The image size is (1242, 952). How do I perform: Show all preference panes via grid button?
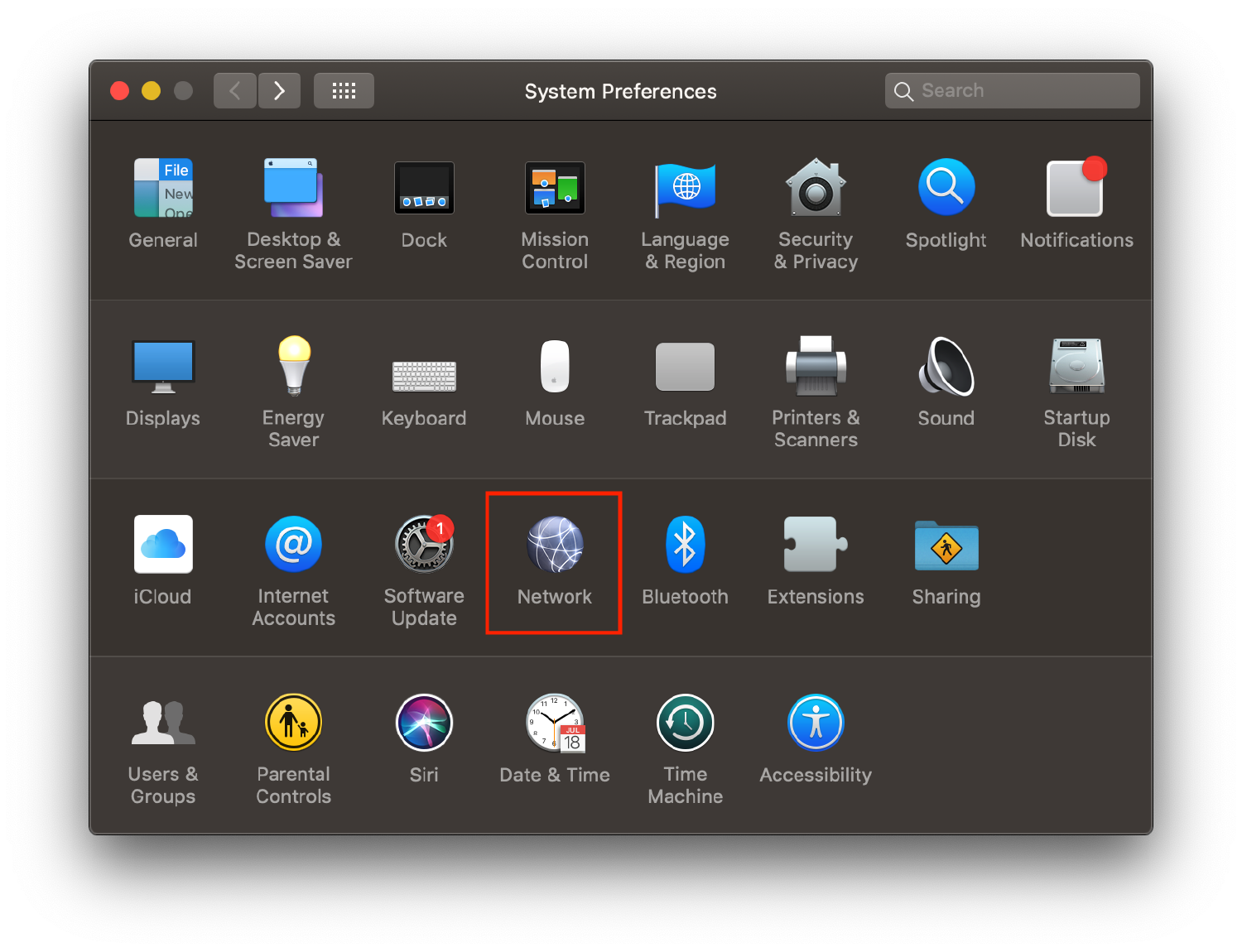[344, 90]
